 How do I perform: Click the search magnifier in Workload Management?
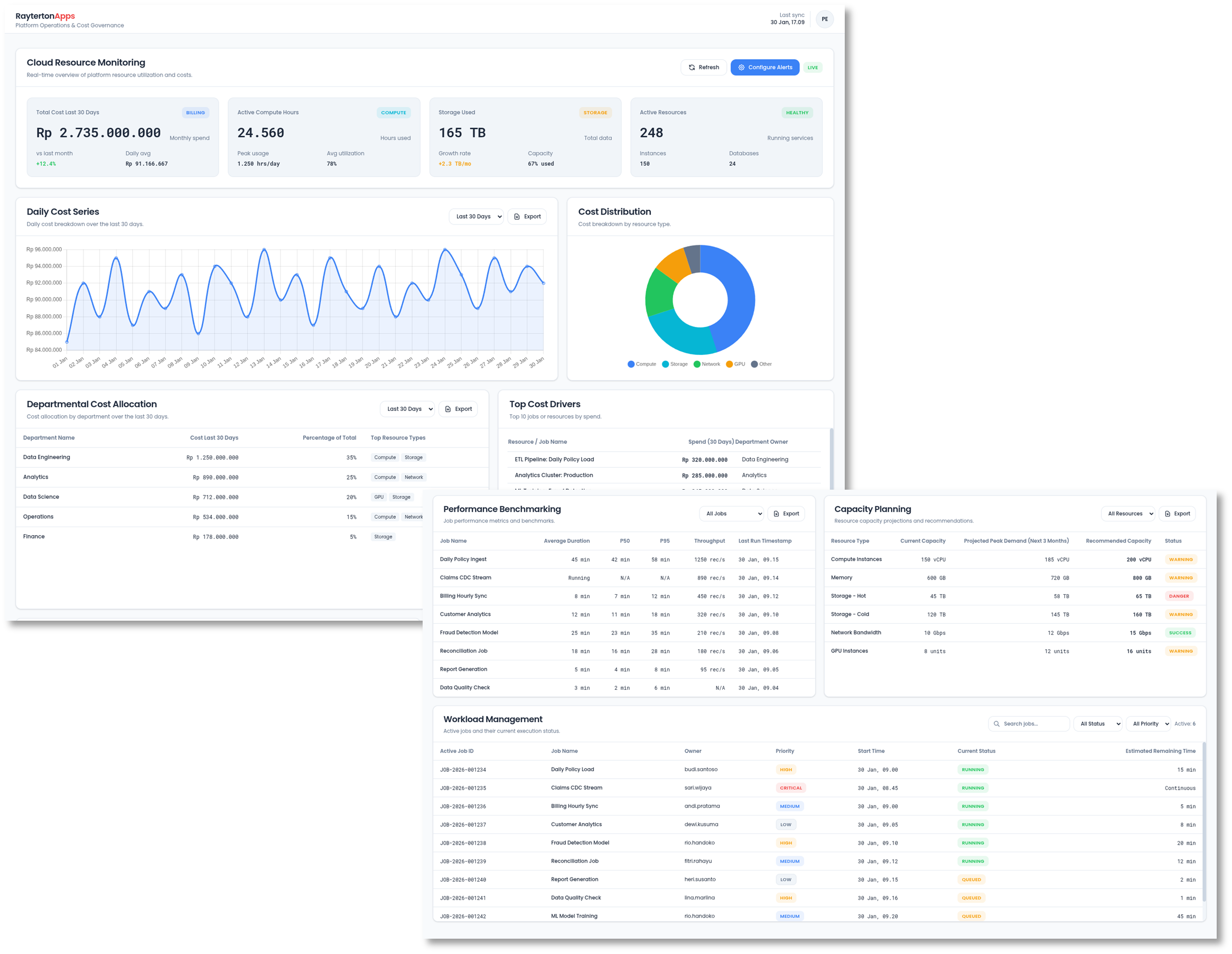997,723
